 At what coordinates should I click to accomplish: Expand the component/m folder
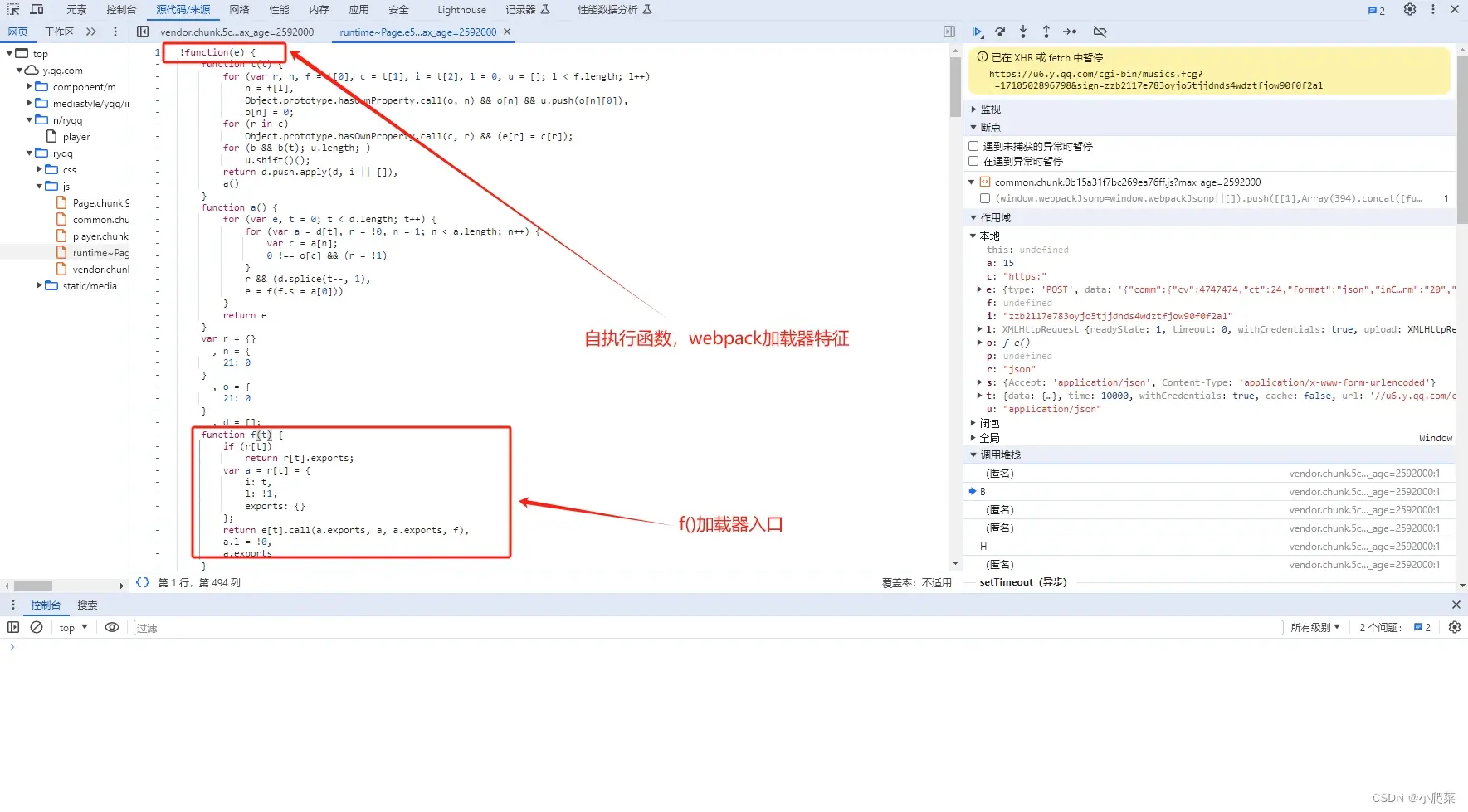(x=29, y=86)
